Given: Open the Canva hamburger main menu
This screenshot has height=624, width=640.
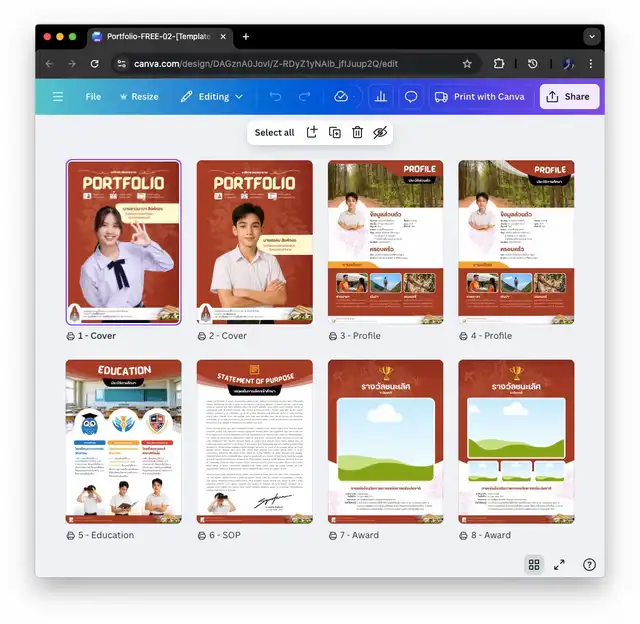Looking at the screenshot, I should (x=58, y=97).
